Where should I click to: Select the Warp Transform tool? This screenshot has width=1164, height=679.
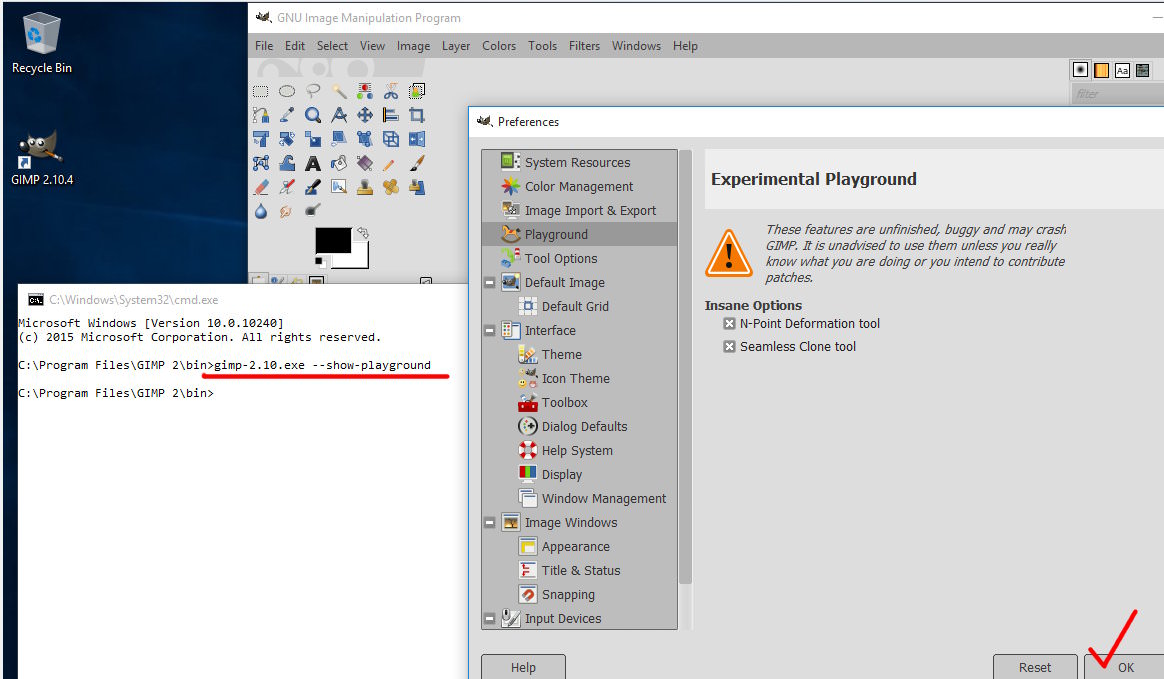287,163
